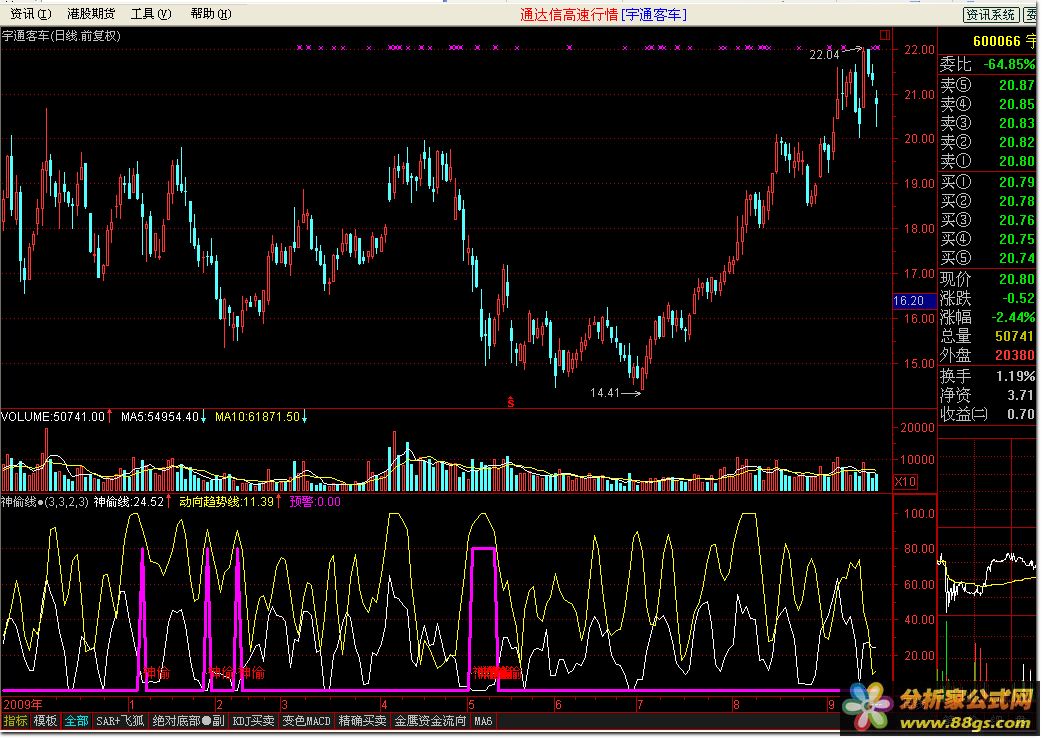Viewport: 1042px width, 738px height.
Task: Switch to the 绝对底部●副 indicator tab
Action: [x=189, y=721]
